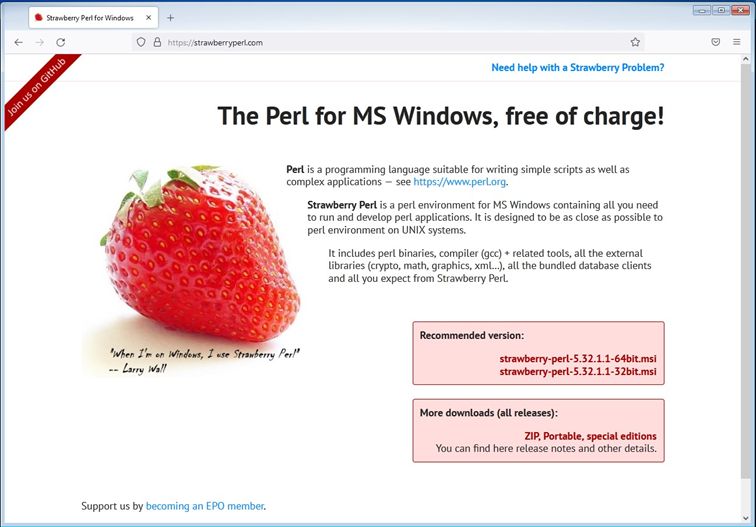Open the ZIP, Portable, special editions link

click(x=590, y=436)
